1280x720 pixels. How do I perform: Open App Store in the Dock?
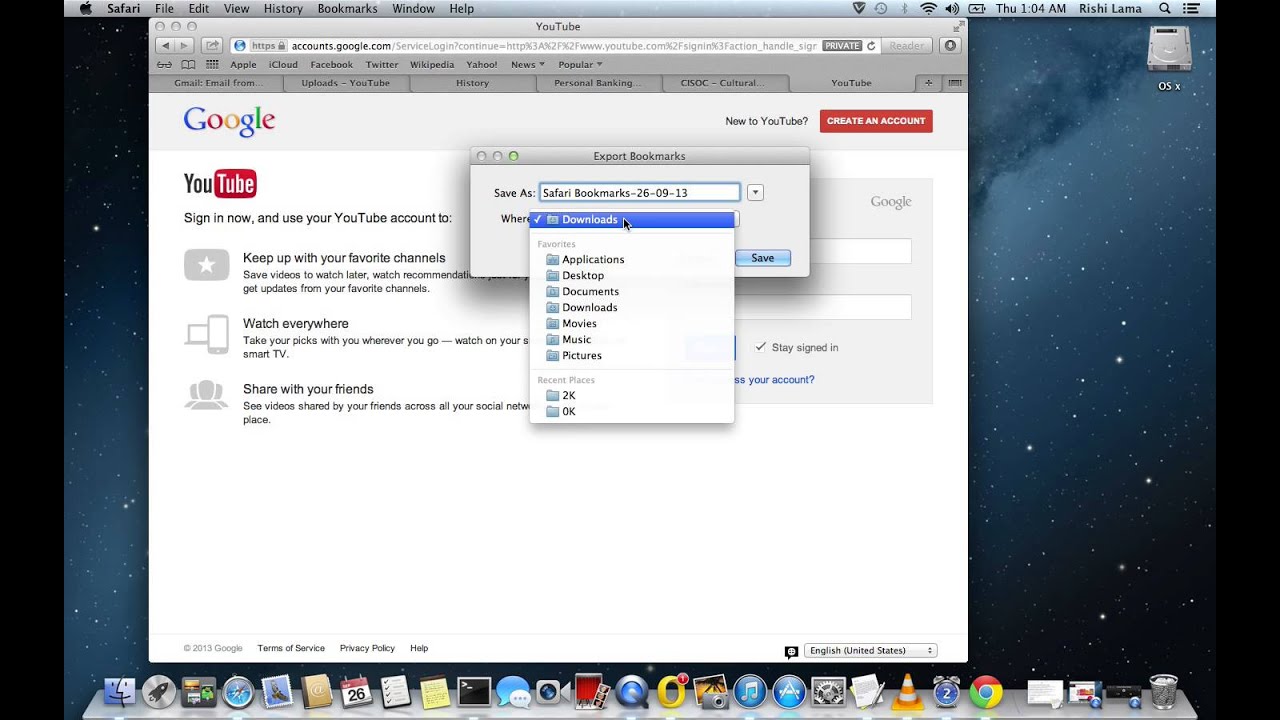coord(789,692)
